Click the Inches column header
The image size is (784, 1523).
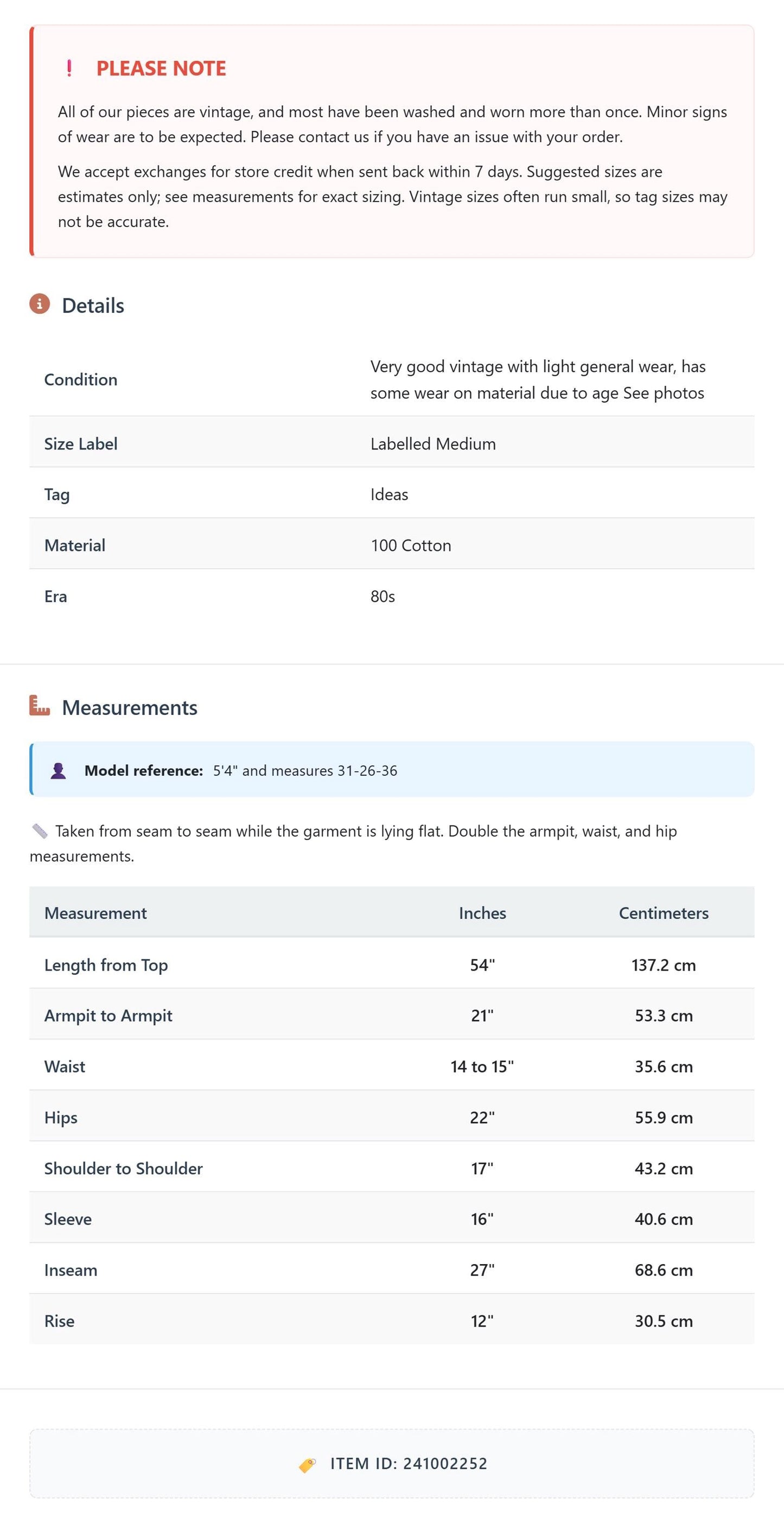(482, 913)
